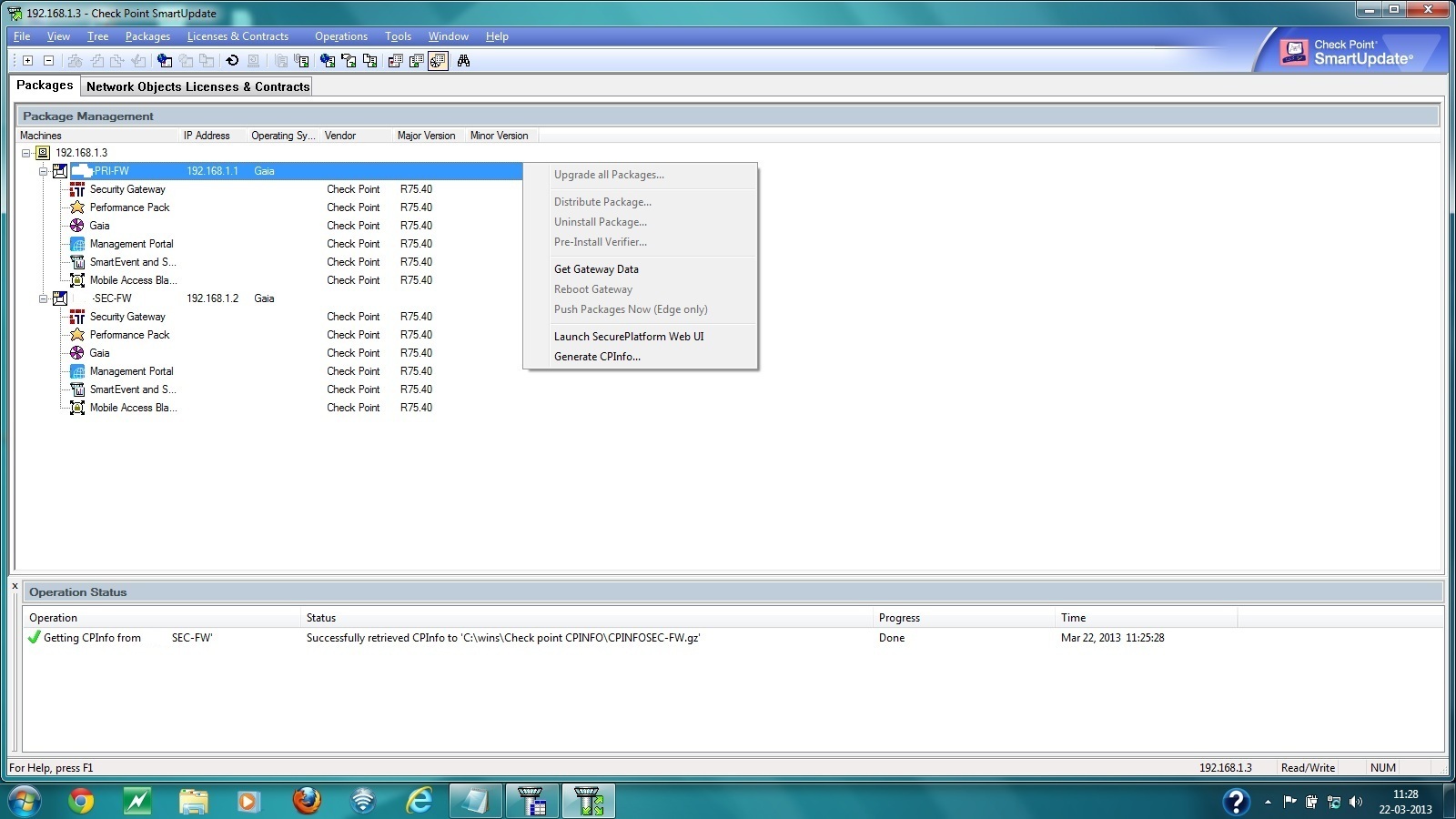1456x819 pixels.
Task: Click the SmartEvent icon under PRI-FW
Action: coord(77,262)
